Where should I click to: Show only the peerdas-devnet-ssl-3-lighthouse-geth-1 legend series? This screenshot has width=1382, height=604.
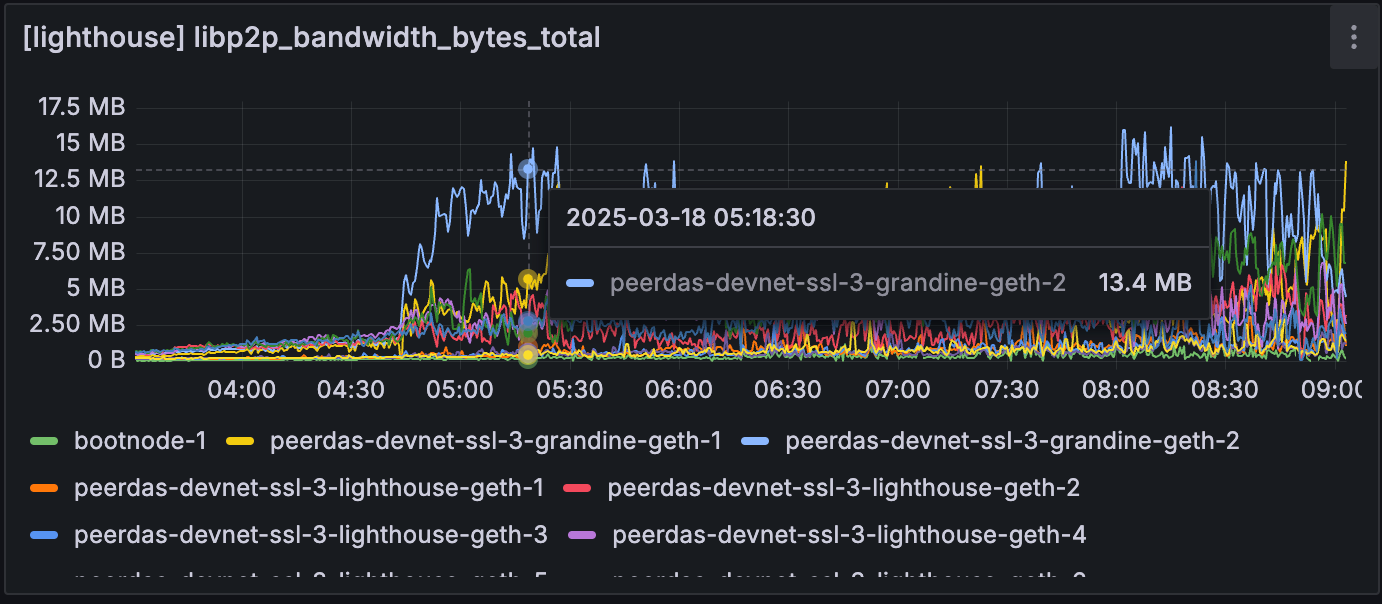(309, 489)
